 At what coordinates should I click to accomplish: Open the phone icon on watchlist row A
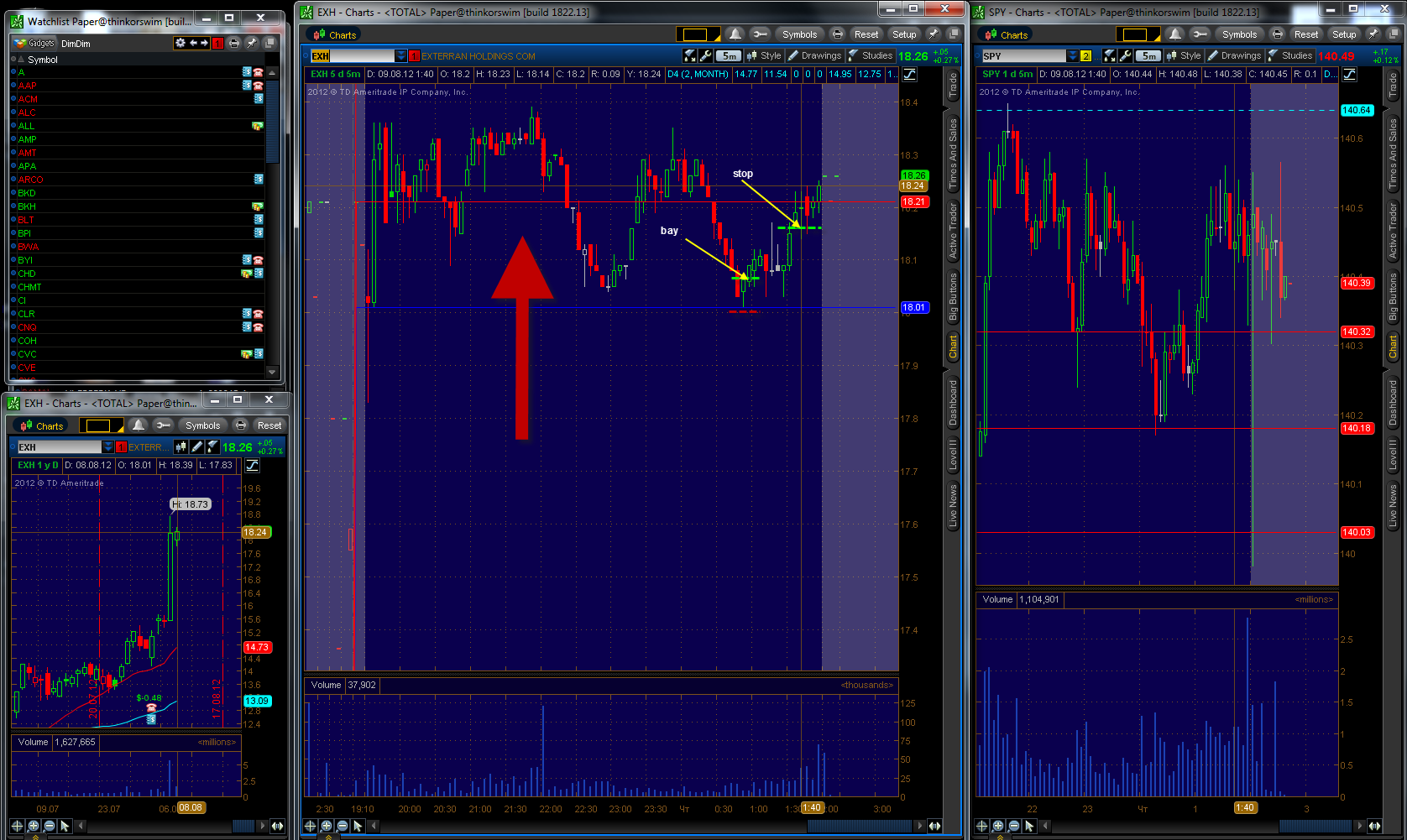258,72
